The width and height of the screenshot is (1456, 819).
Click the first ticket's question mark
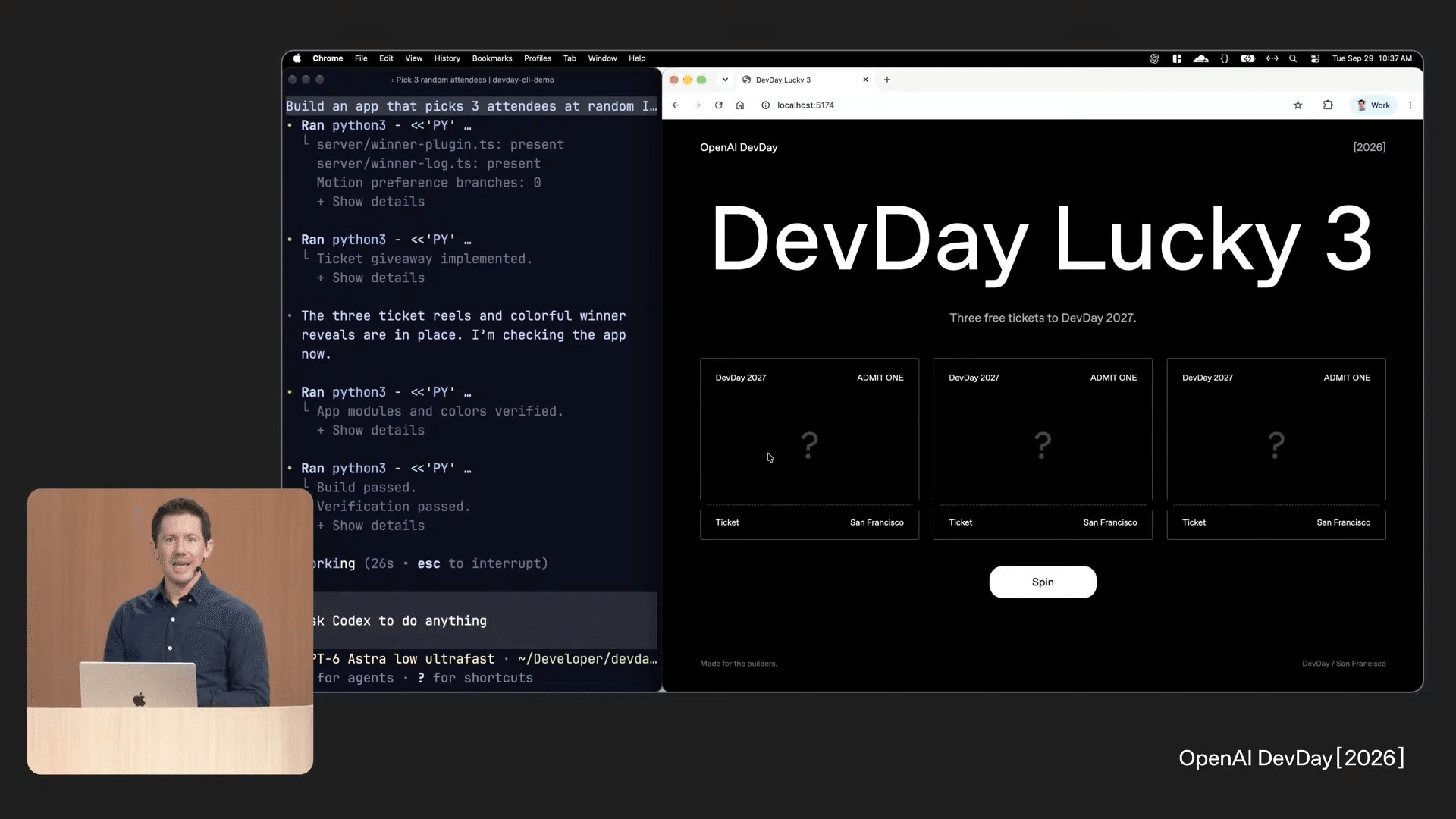[809, 445]
